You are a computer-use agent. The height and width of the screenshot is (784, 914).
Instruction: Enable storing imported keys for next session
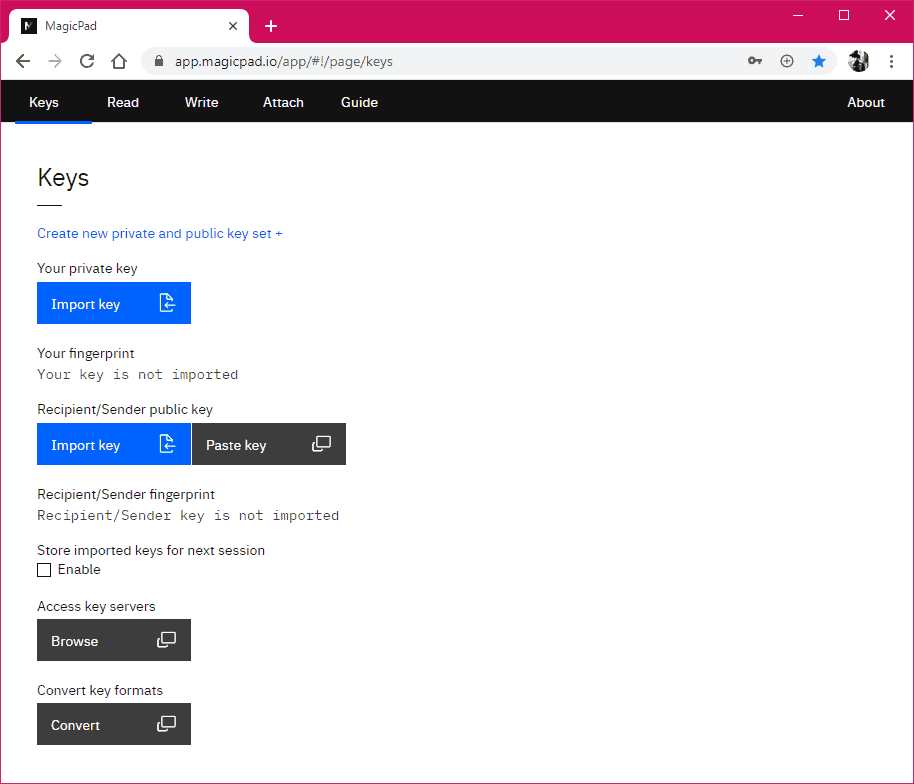[x=44, y=569]
